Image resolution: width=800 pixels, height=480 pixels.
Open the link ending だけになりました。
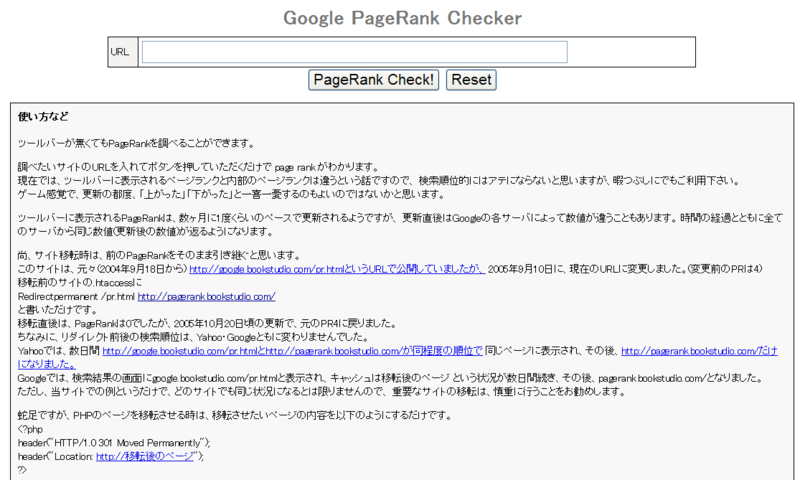699,351
